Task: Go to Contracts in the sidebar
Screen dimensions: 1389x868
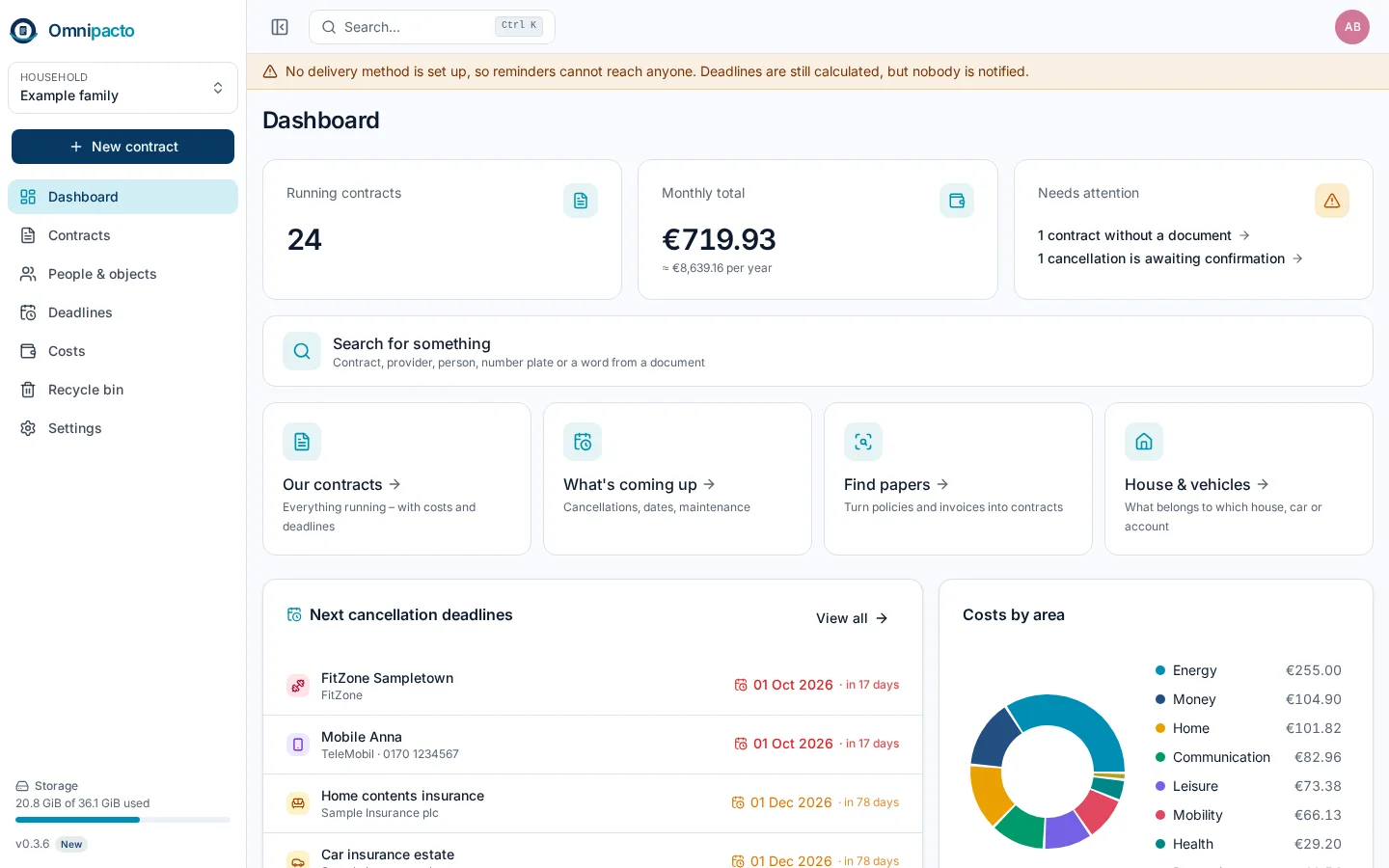Action: (123, 235)
